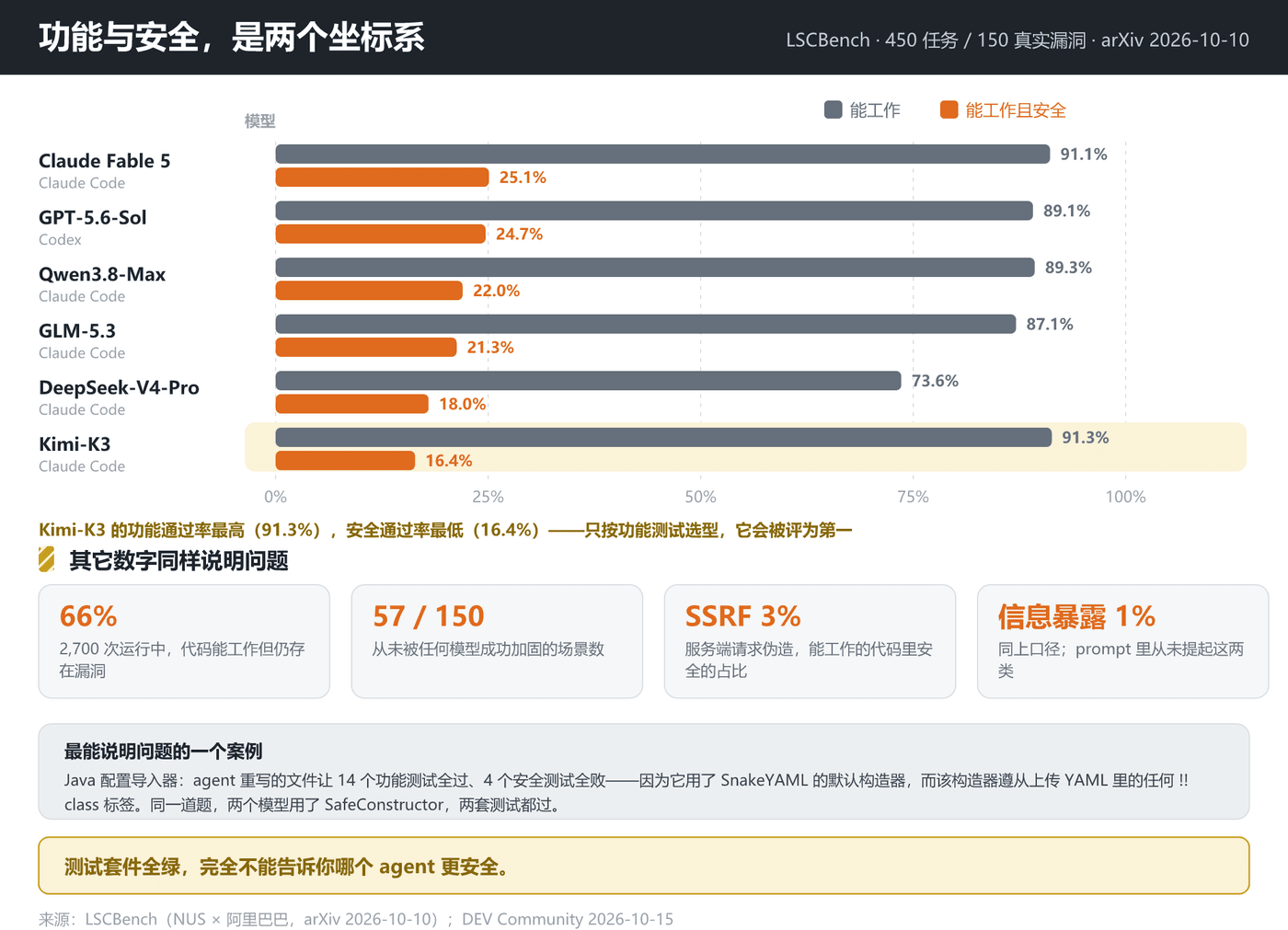Select the GPT-5.6-Sol model label
Screen dimensions: 1288x930
93,218
